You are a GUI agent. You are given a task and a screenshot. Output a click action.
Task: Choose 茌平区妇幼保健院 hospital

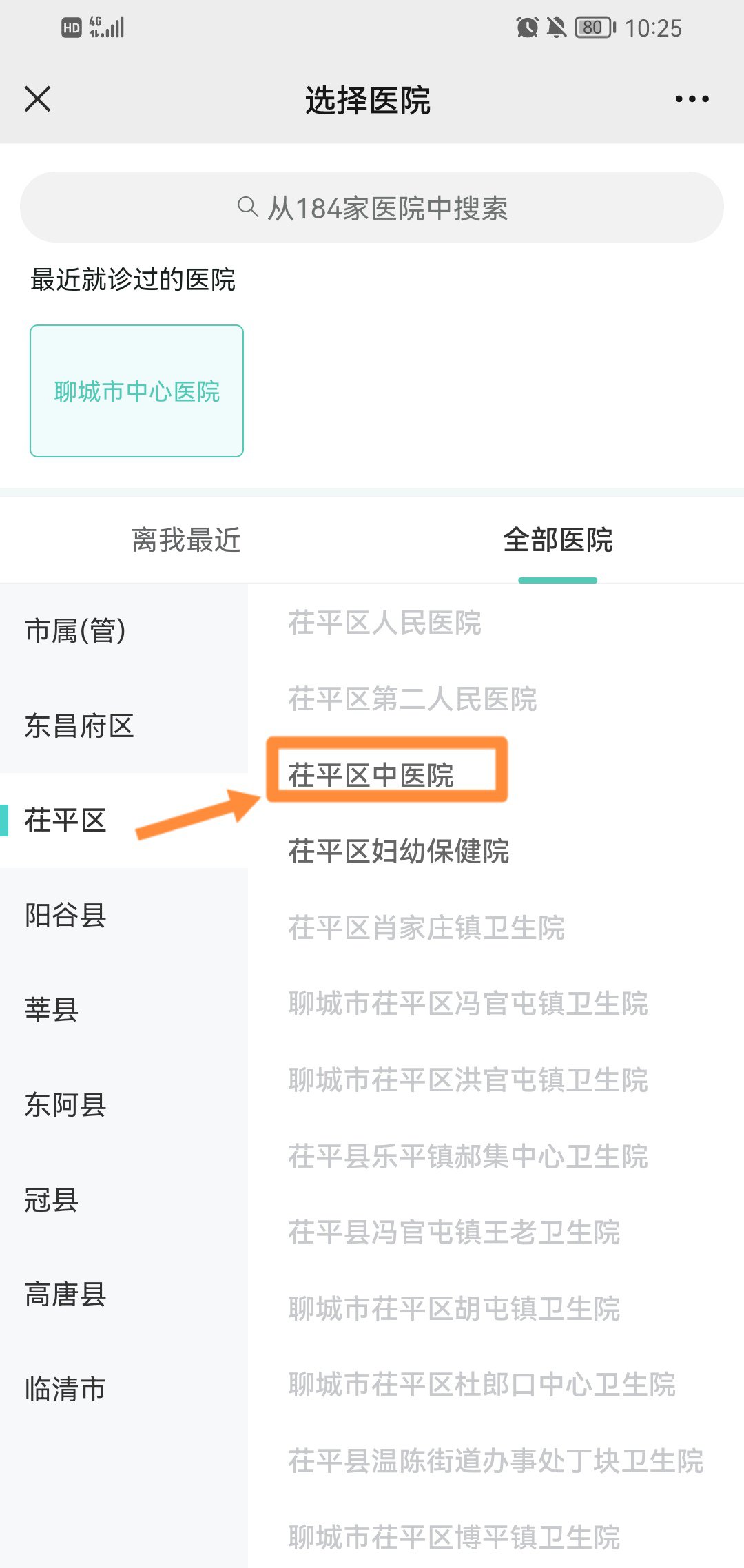click(399, 852)
